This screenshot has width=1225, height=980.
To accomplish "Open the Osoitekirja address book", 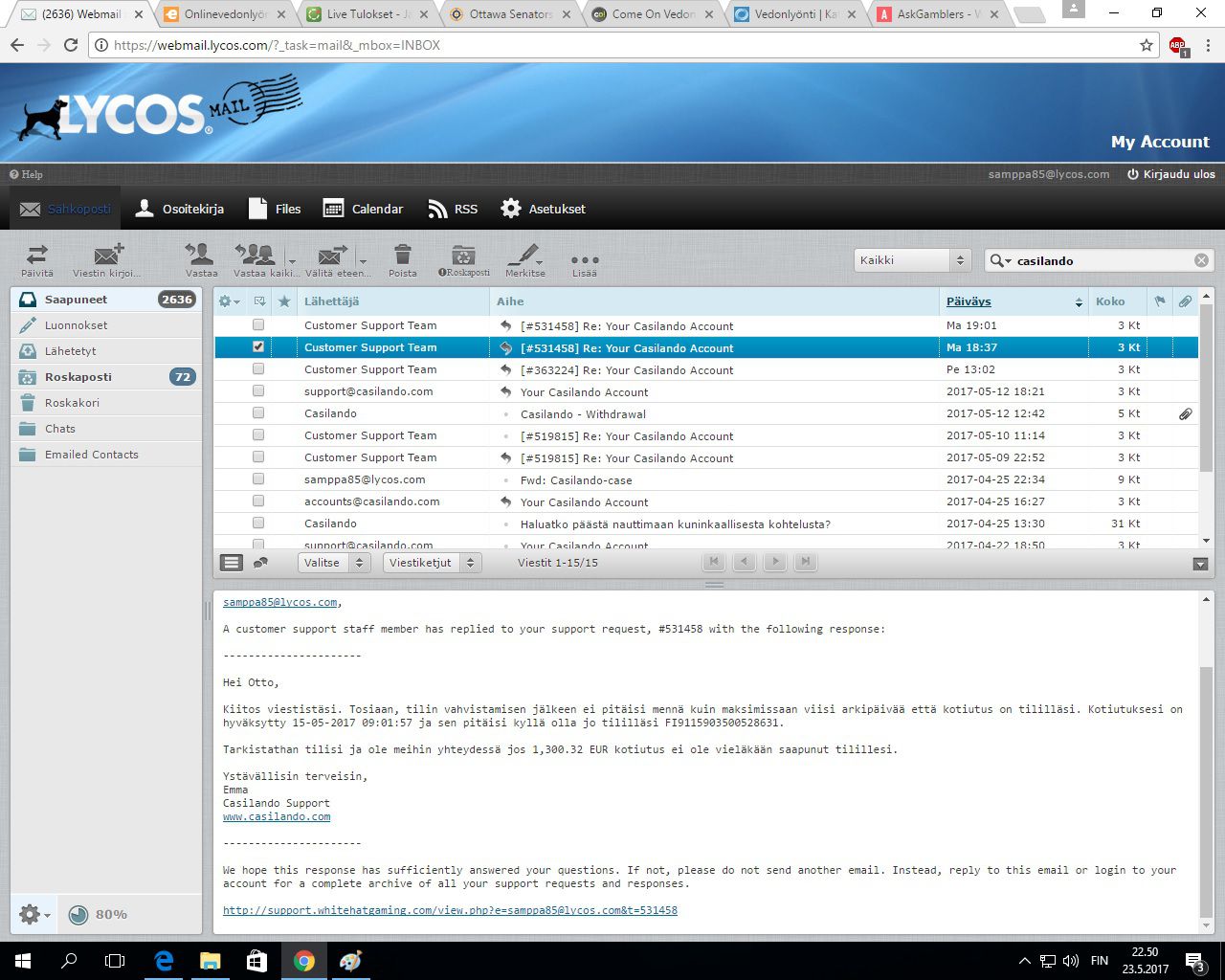I will pyautogui.click(x=179, y=209).
